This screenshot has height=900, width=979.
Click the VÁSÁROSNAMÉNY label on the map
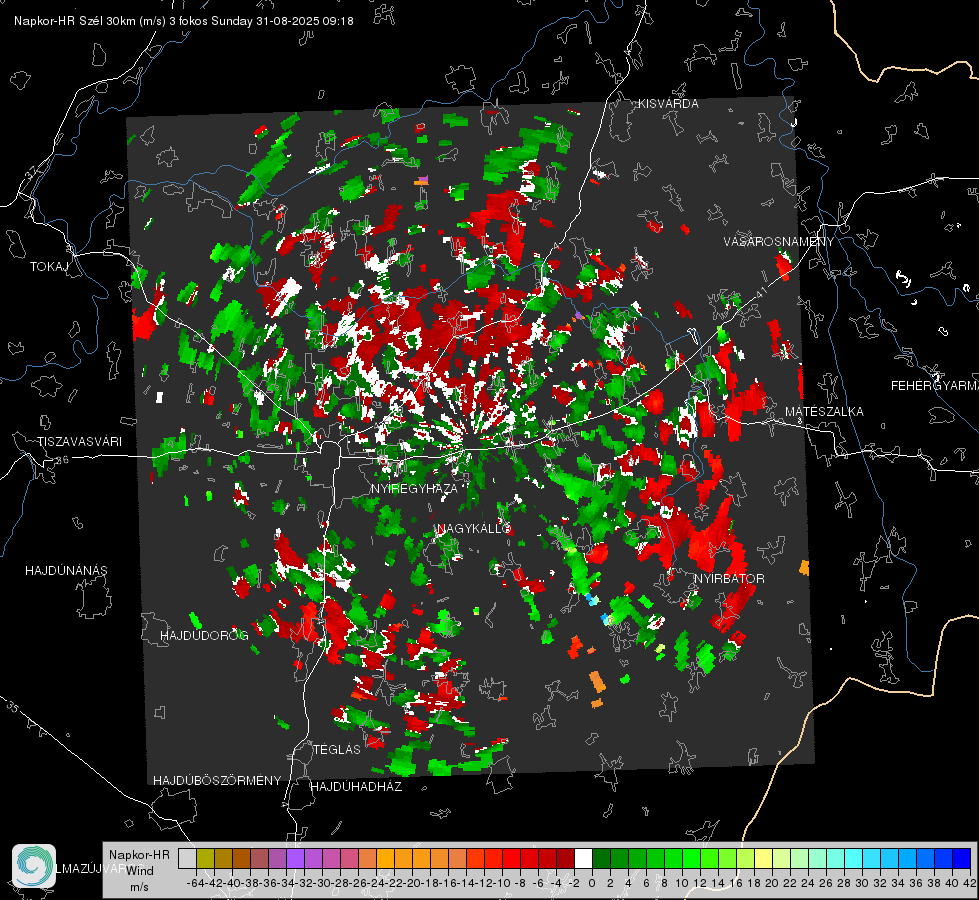click(779, 242)
